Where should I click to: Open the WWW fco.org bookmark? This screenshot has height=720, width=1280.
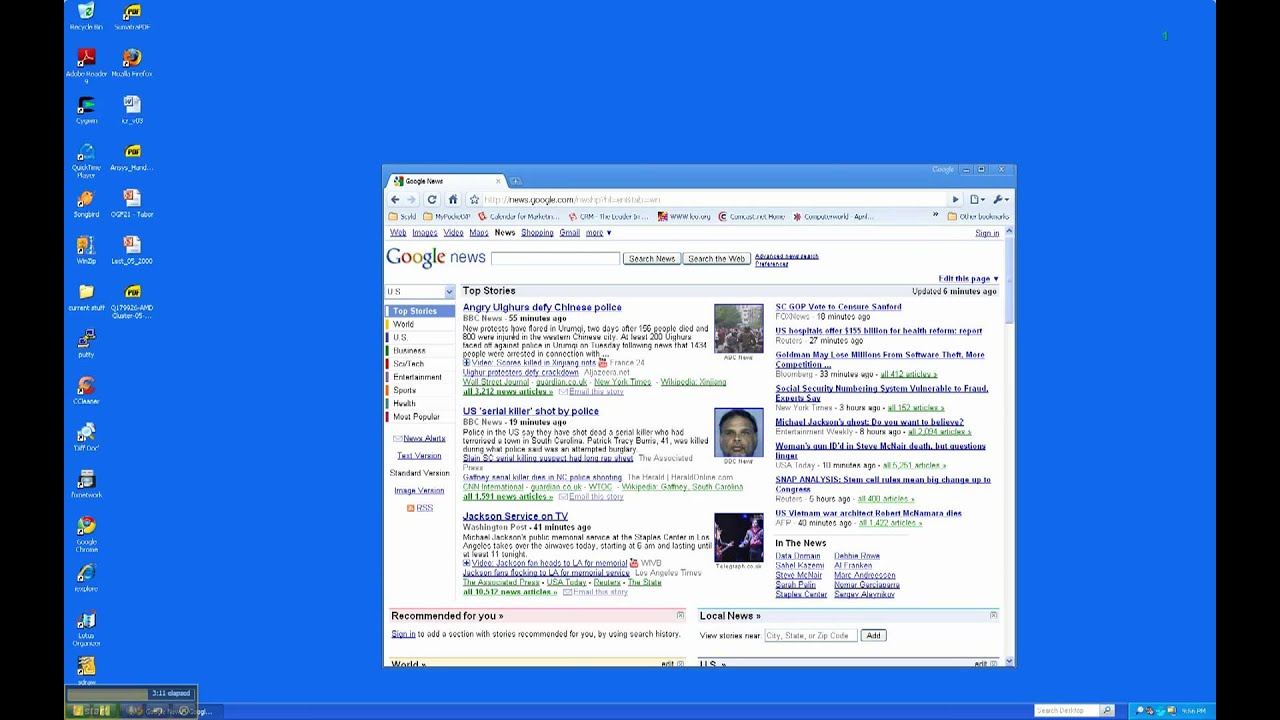click(x=685, y=216)
